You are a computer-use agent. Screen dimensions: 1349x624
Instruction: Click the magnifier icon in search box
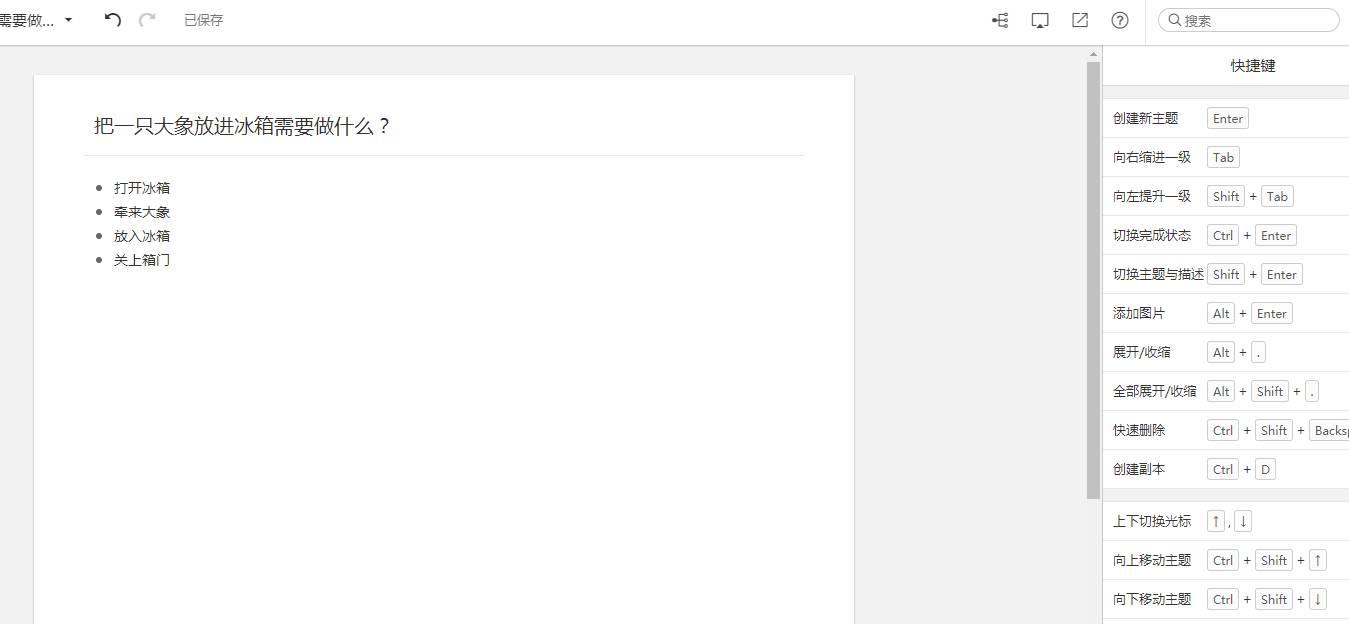coord(1175,20)
